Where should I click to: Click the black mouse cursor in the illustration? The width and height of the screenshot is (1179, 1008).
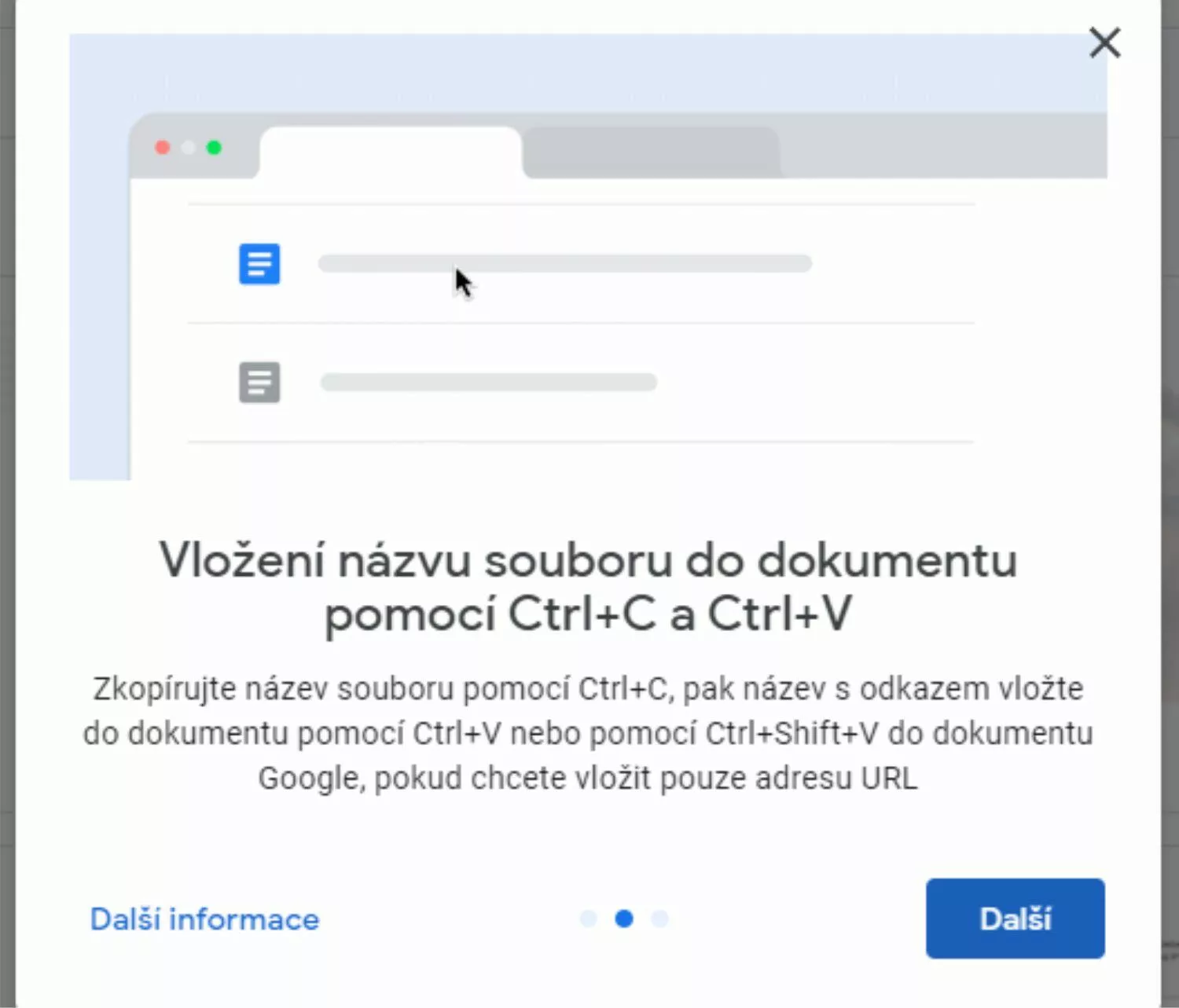[x=464, y=283]
